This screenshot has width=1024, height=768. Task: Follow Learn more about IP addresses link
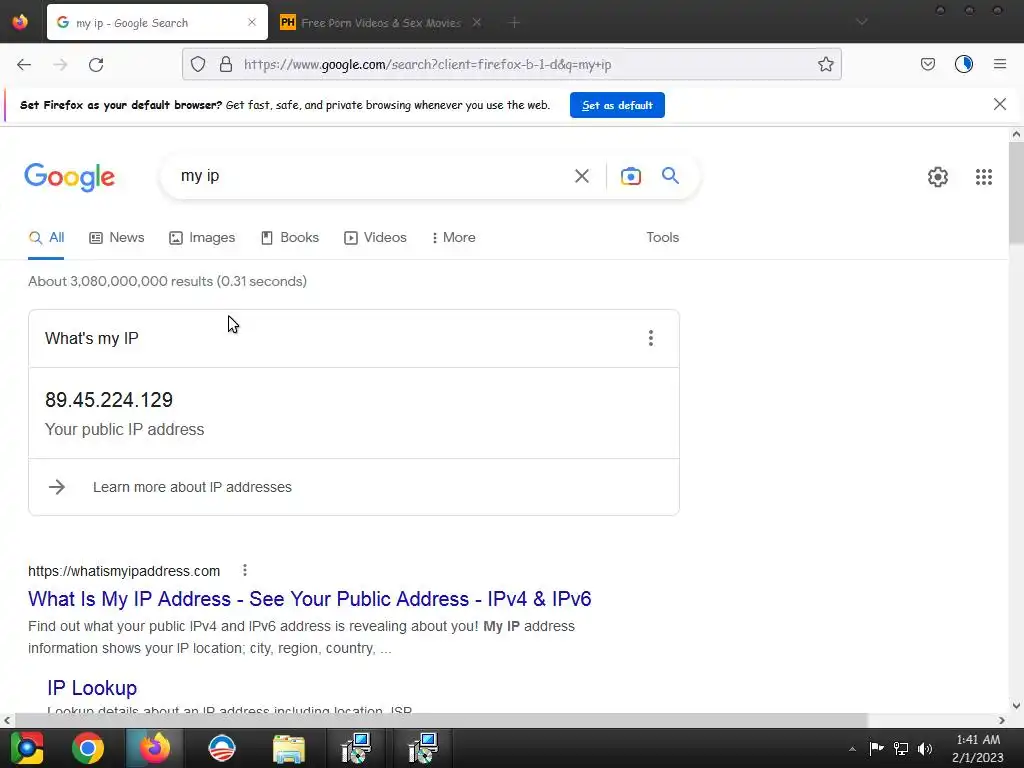pyautogui.click(x=192, y=487)
